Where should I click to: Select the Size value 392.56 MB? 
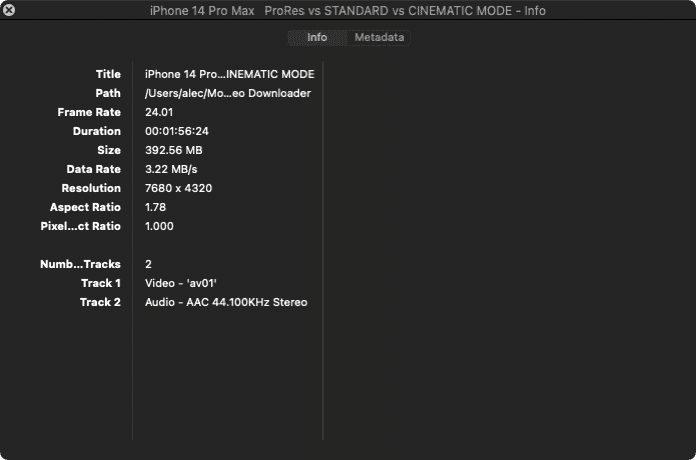click(x=174, y=151)
